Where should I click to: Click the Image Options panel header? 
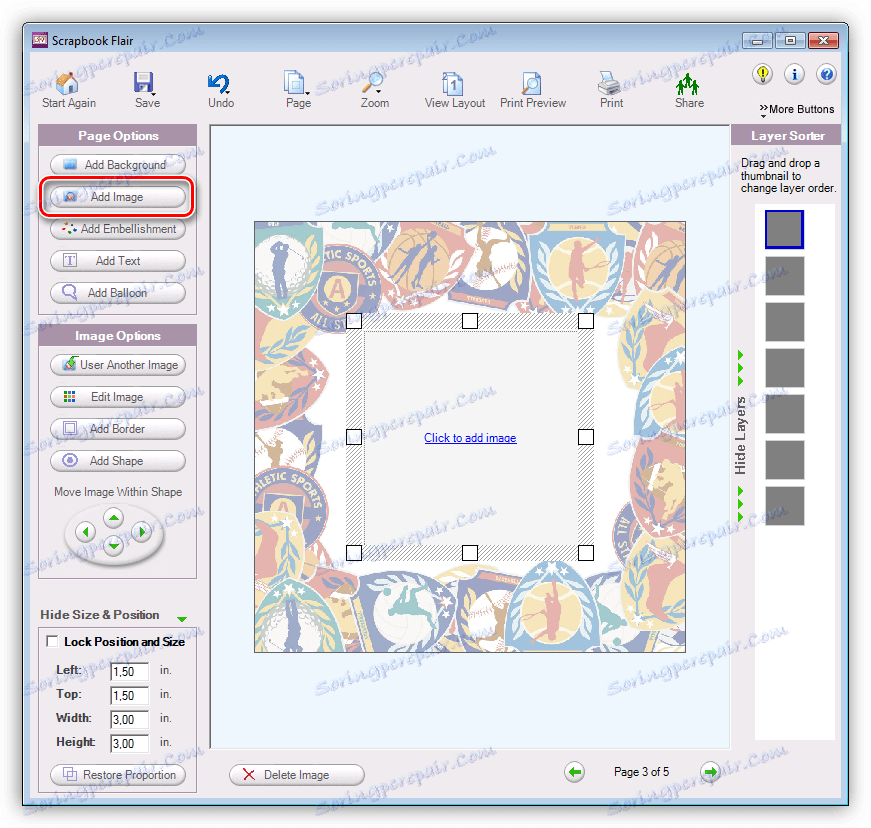pyautogui.click(x=118, y=335)
